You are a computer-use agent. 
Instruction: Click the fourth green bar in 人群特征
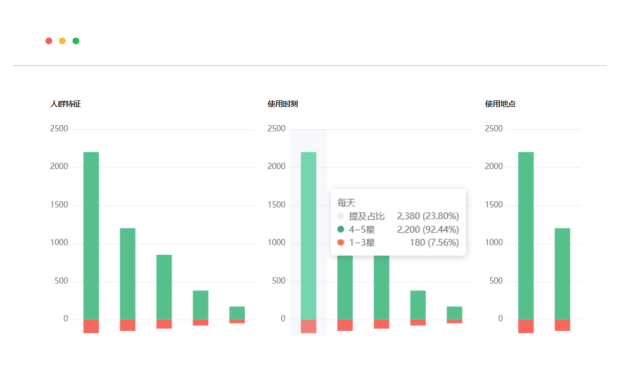click(200, 305)
